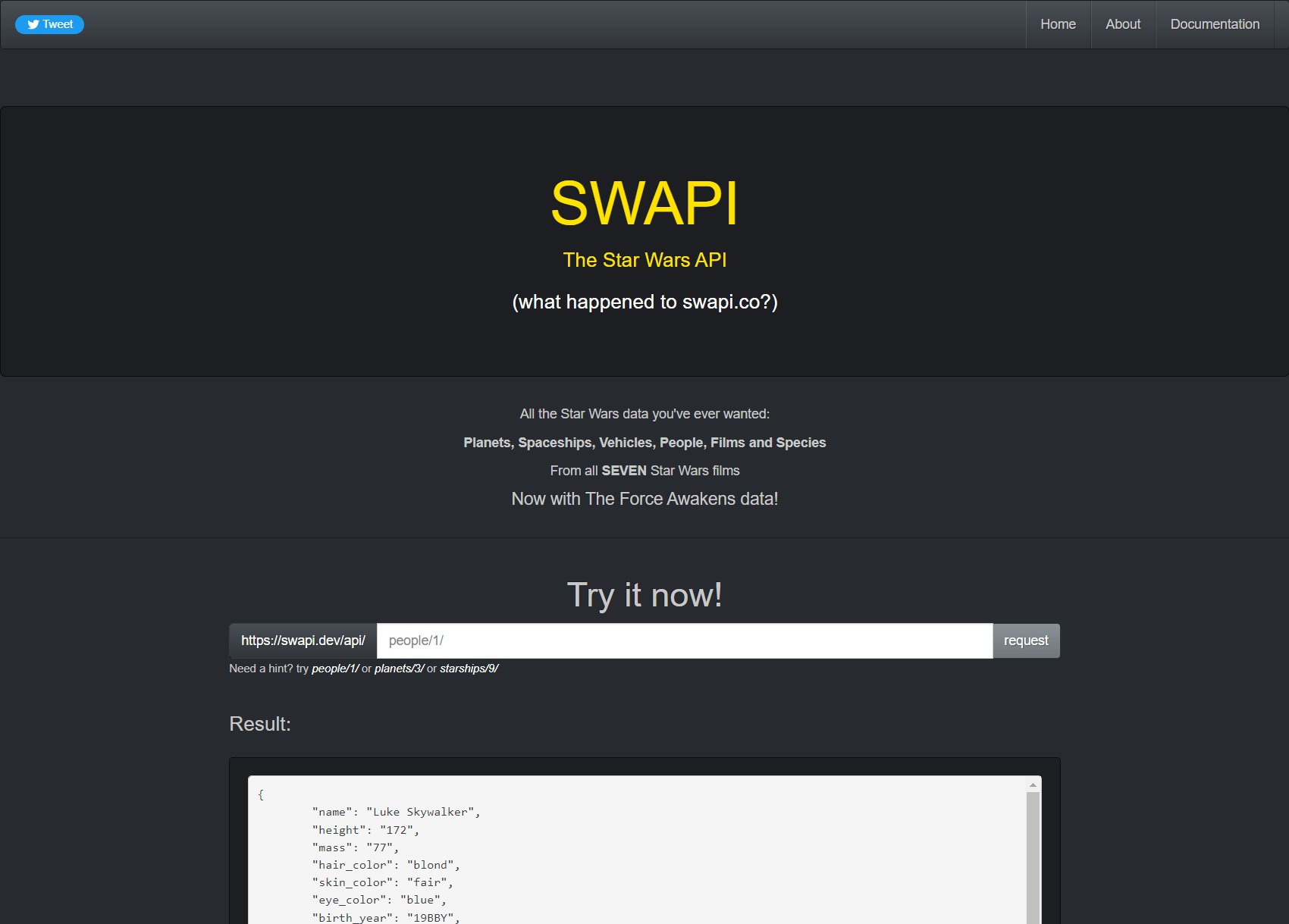
Task: Click 'Now with The Force Awakens data!' text
Action: pyautogui.click(x=644, y=499)
